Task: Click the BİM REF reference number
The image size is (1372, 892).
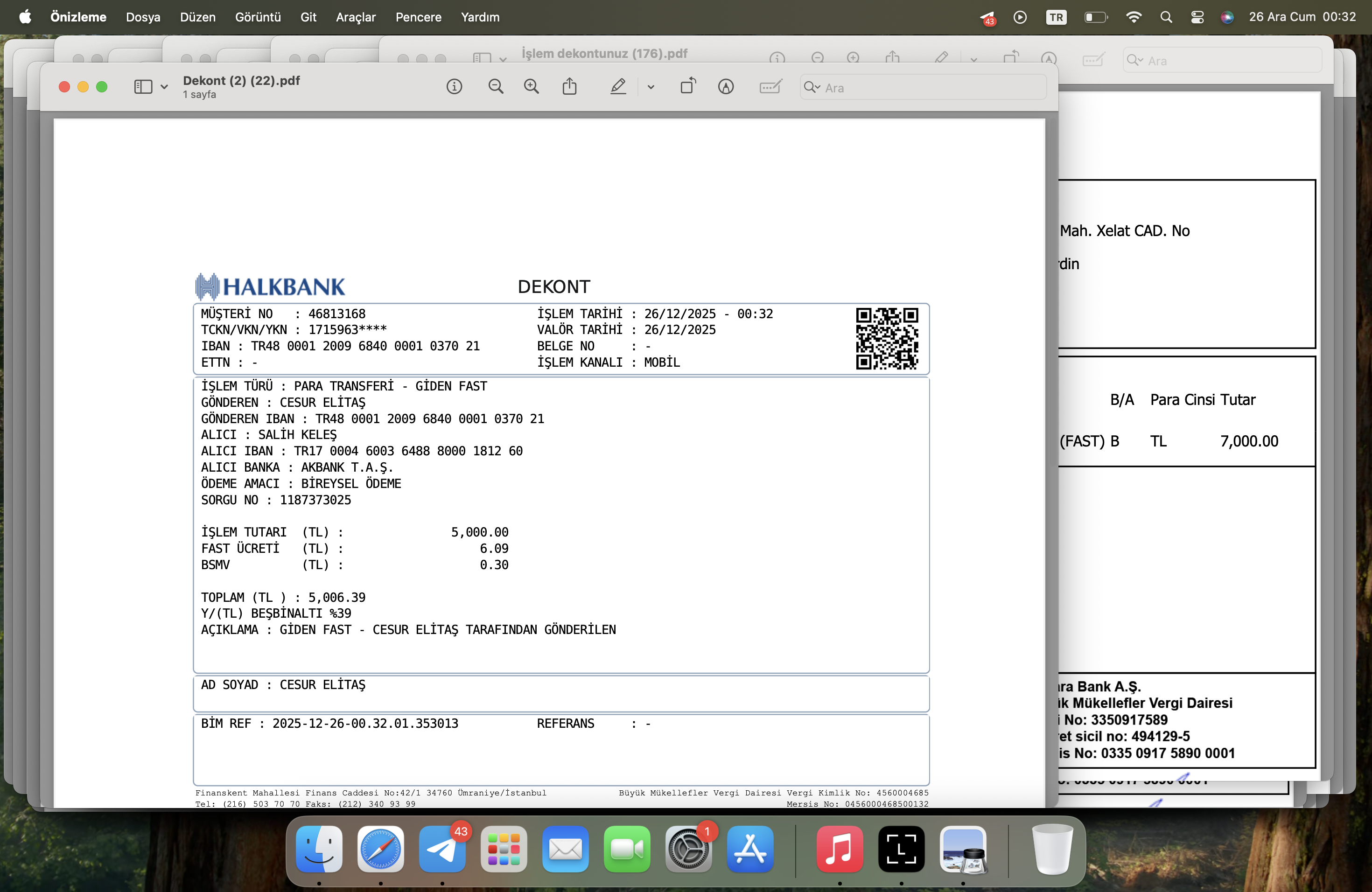Action: point(365,724)
